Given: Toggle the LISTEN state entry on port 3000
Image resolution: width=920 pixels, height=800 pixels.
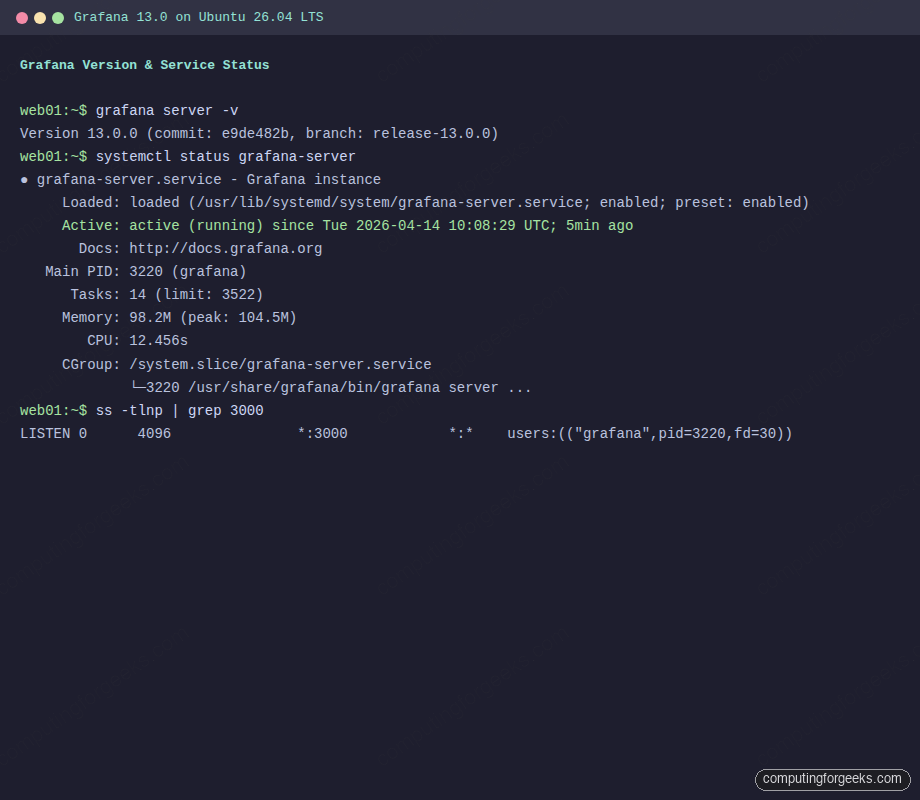Looking at the screenshot, I should [x=44, y=433].
